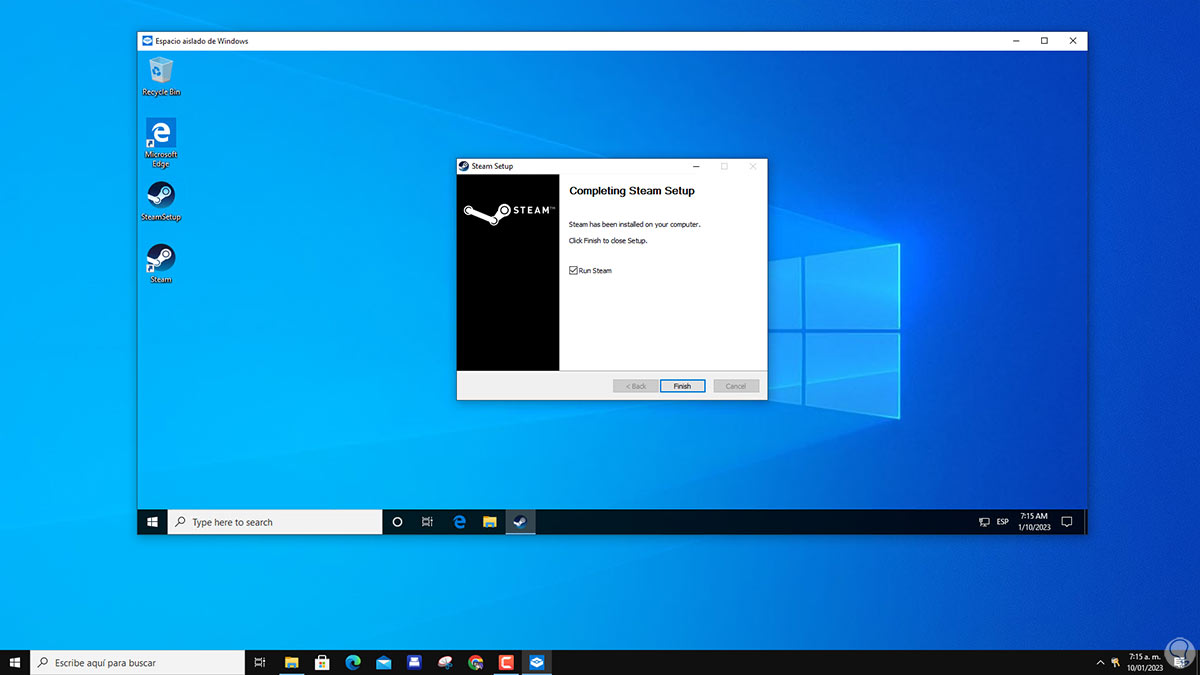Launch Edge from the sandbox taskbar

(460, 522)
